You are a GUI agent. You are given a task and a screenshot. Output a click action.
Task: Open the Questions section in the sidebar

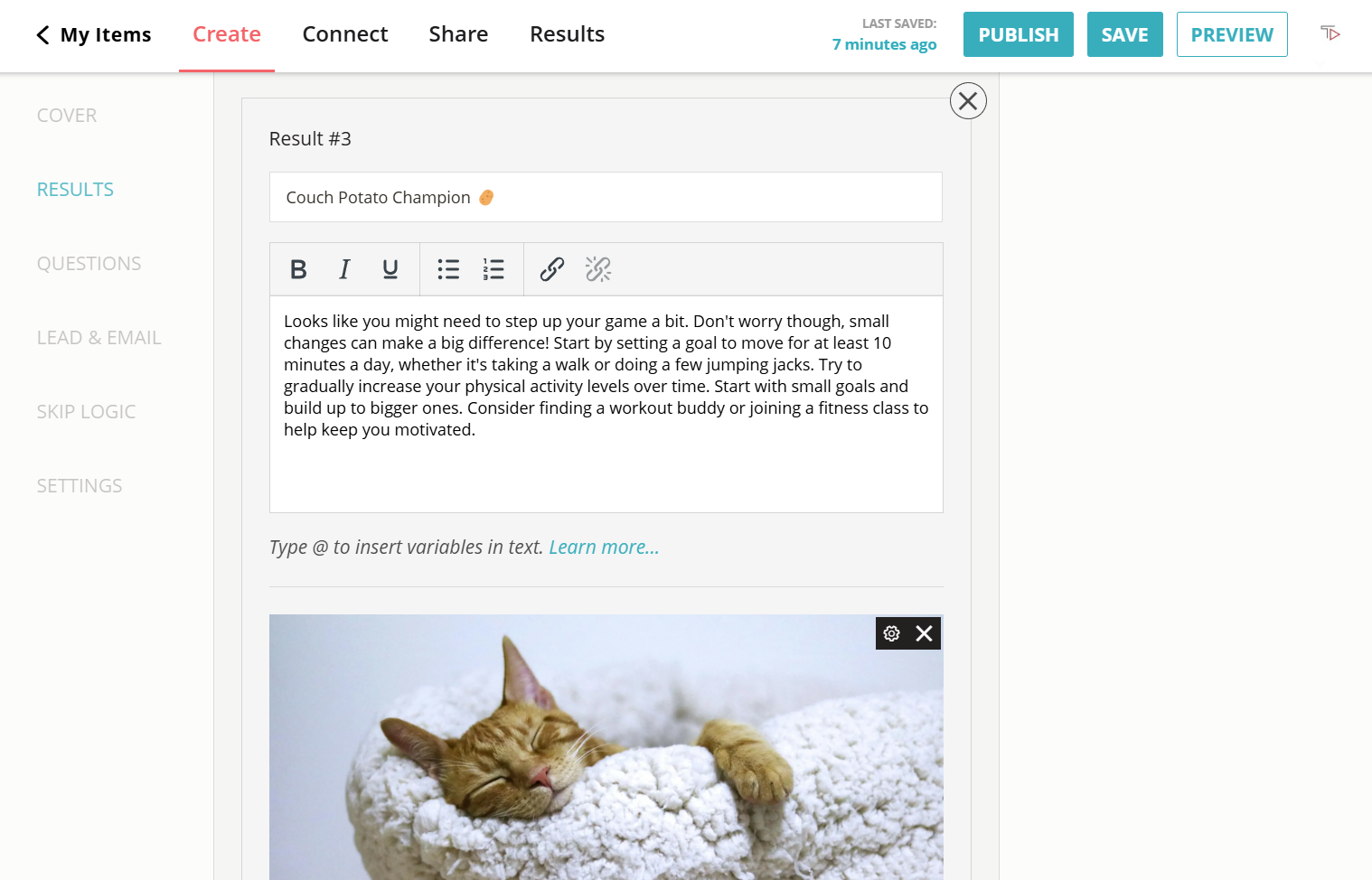click(89, 263)
